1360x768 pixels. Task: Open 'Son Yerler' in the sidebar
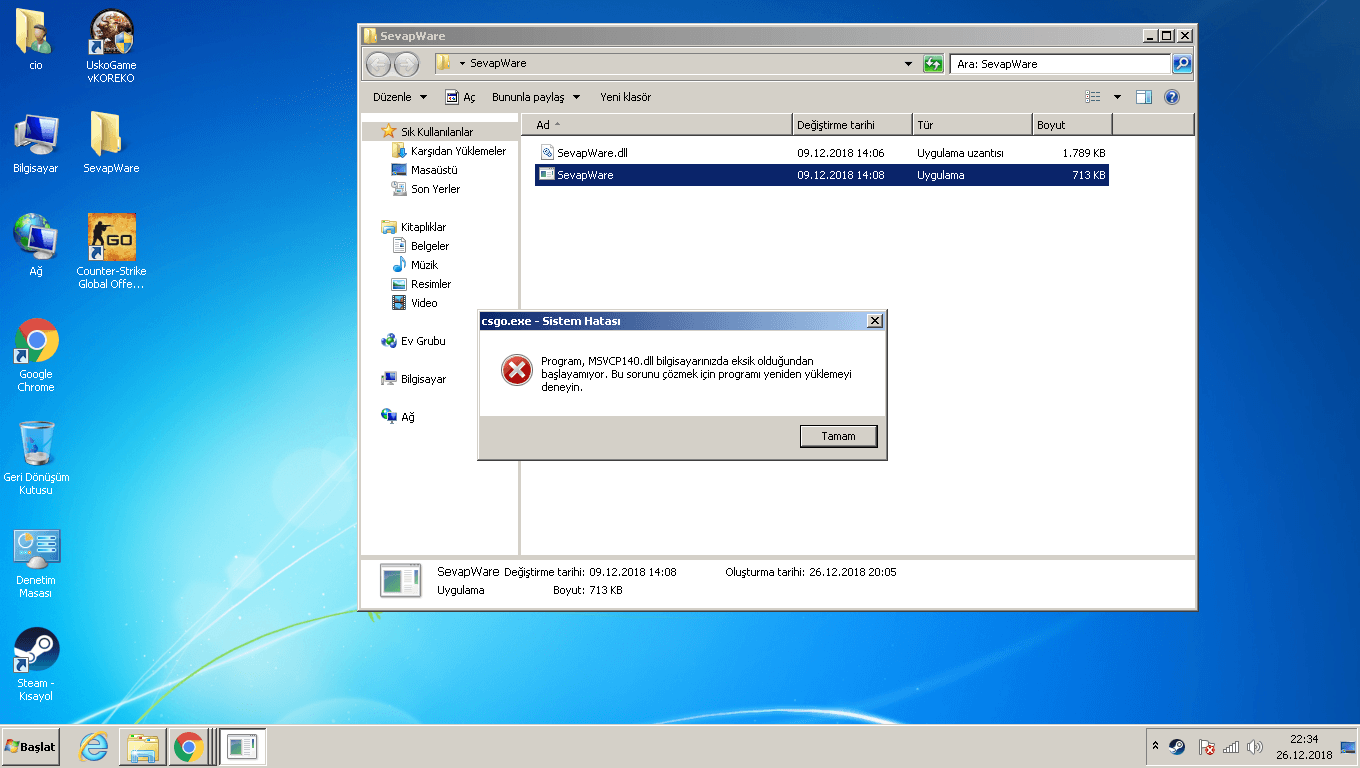(435, 189)
